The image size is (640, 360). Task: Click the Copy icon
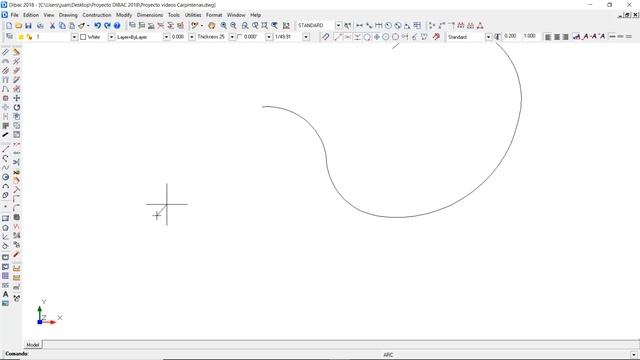coord(62,25)
